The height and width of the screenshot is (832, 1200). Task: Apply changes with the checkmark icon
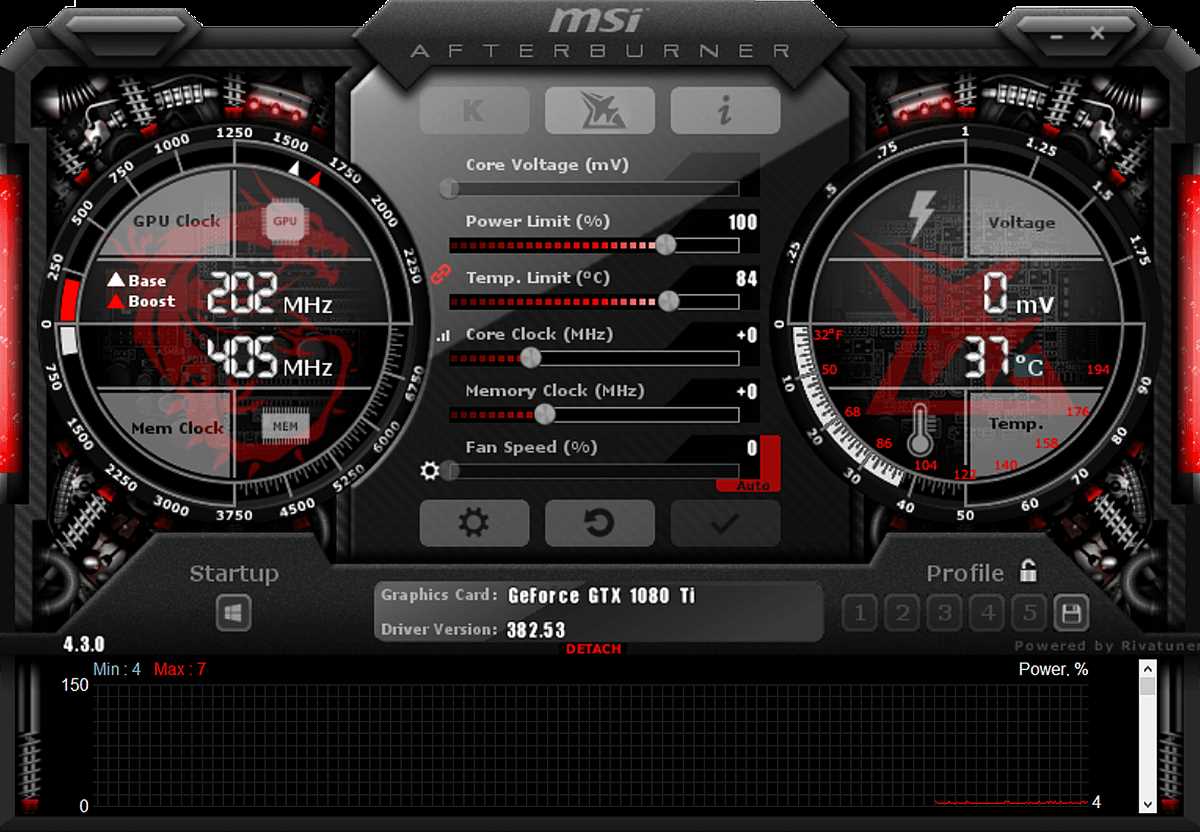pos(725,523)
